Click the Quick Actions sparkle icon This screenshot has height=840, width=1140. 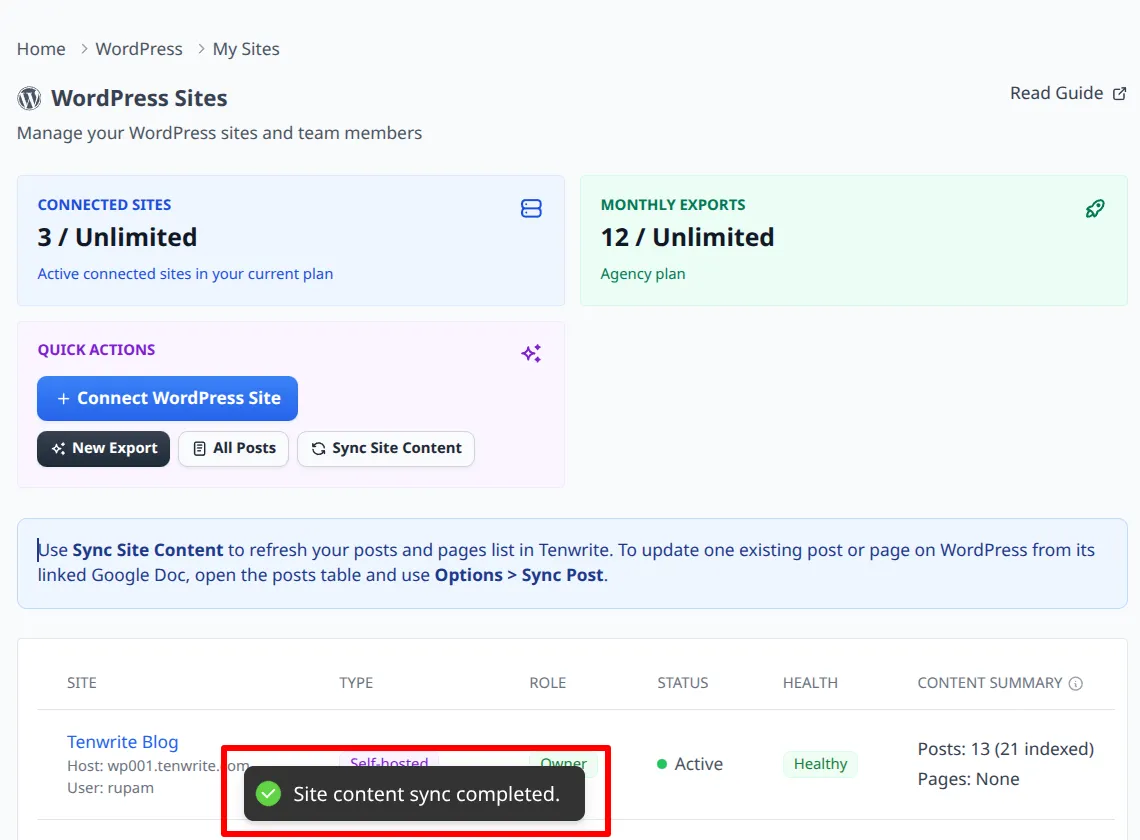click(531, 353)
